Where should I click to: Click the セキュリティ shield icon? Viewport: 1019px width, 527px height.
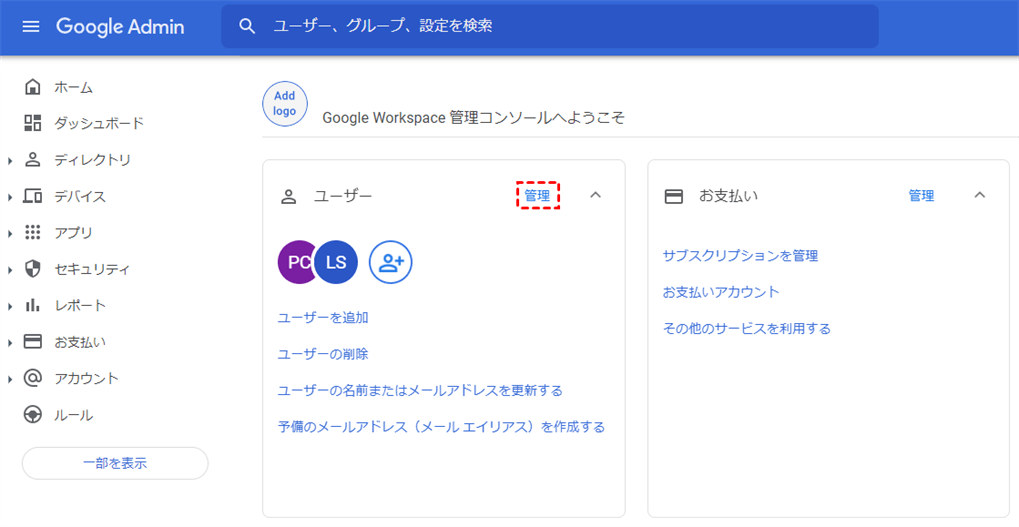pyautogui.click(x=32, y=269)
